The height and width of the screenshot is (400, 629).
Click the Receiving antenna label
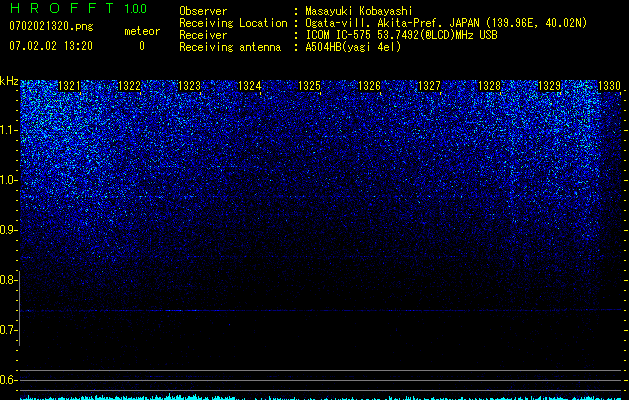coord(230,47)
